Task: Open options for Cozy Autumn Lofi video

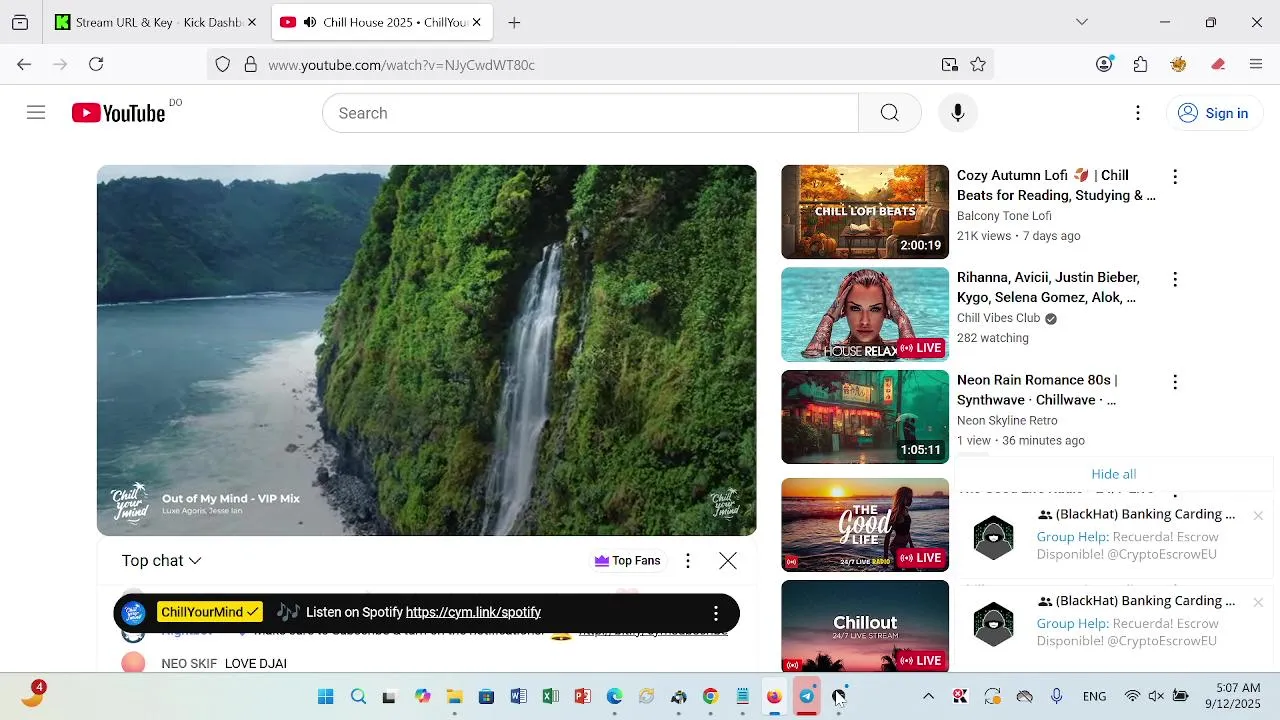Action: [1175, 177]
